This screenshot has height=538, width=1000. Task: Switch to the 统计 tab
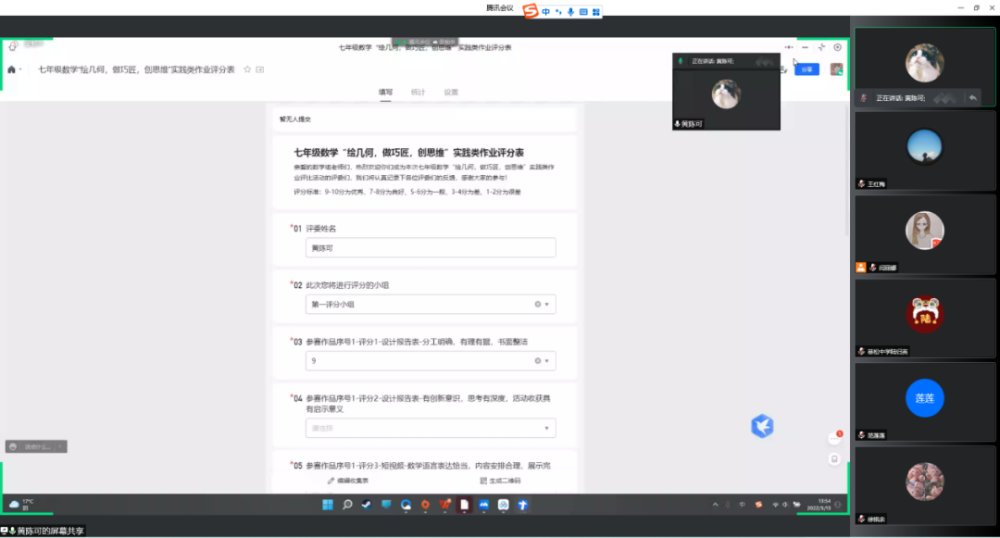tap(418, 92)
